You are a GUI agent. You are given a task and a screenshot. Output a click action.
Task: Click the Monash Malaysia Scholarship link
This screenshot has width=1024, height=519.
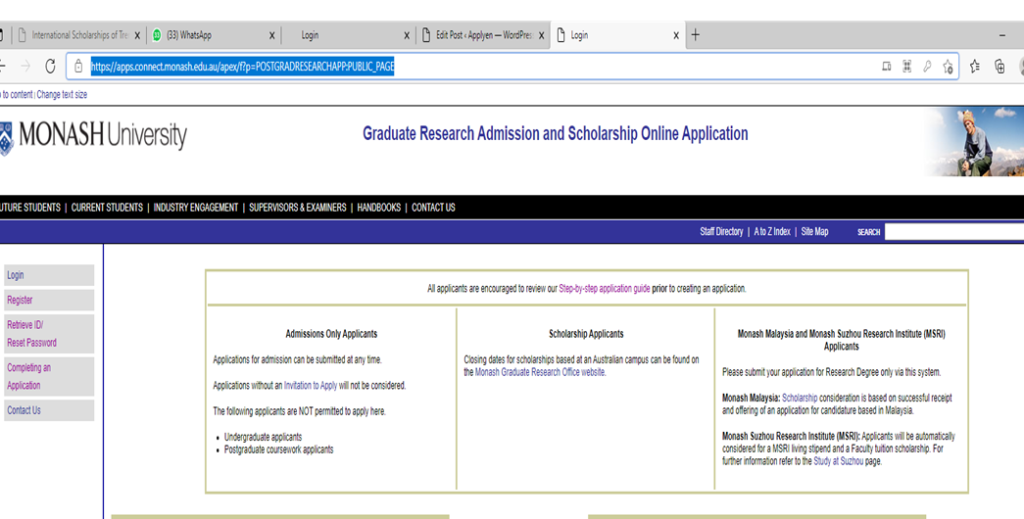pyautogui.click(x=799, y=398)
